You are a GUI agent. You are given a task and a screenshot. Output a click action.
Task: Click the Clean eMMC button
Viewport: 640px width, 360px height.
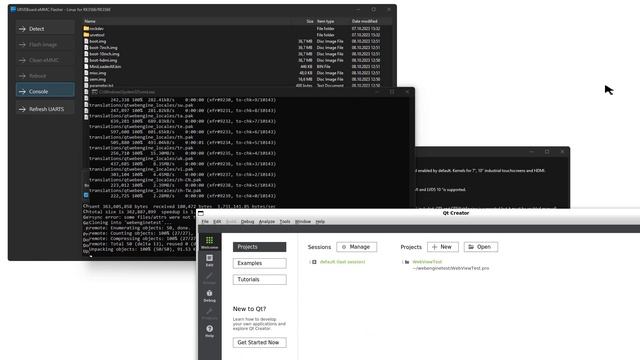(45, 60)
